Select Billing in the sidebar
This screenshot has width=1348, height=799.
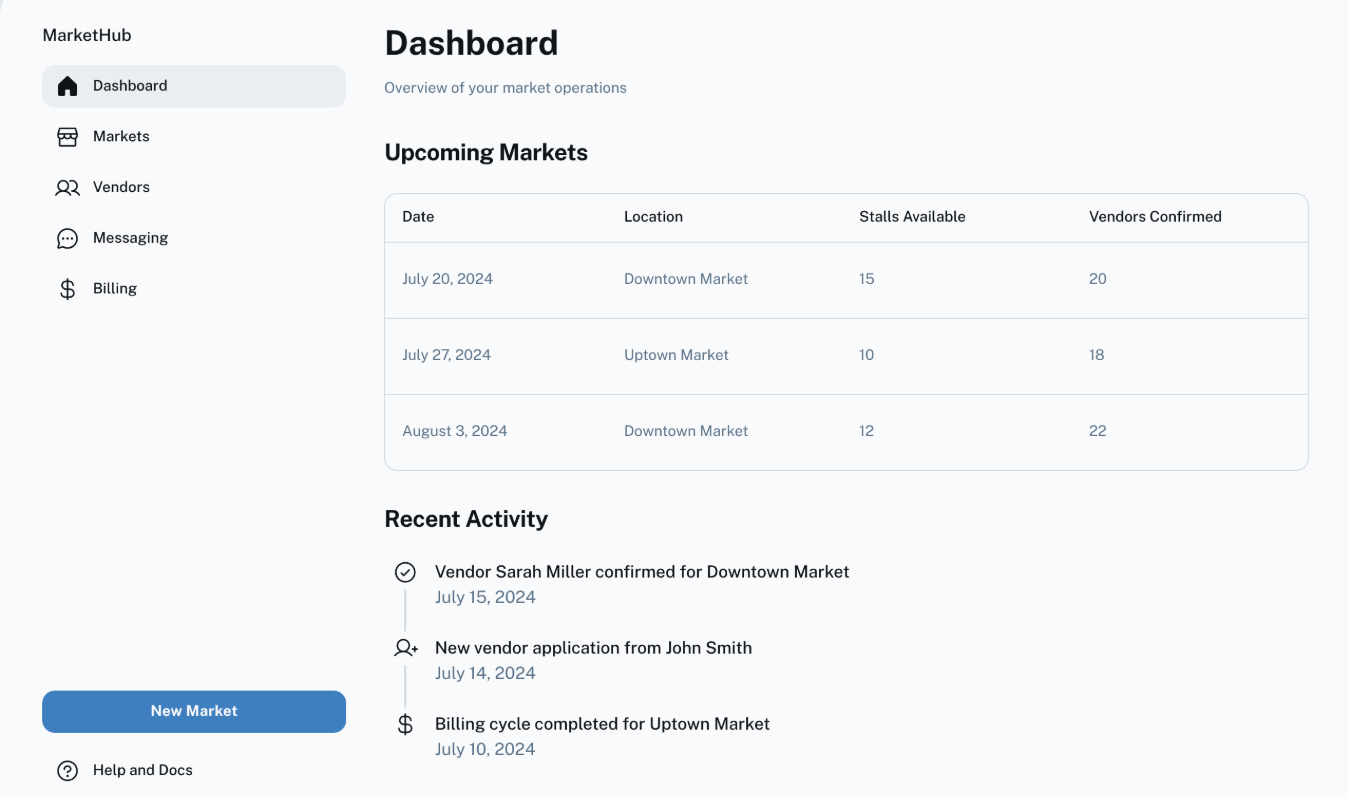[115, 289]
